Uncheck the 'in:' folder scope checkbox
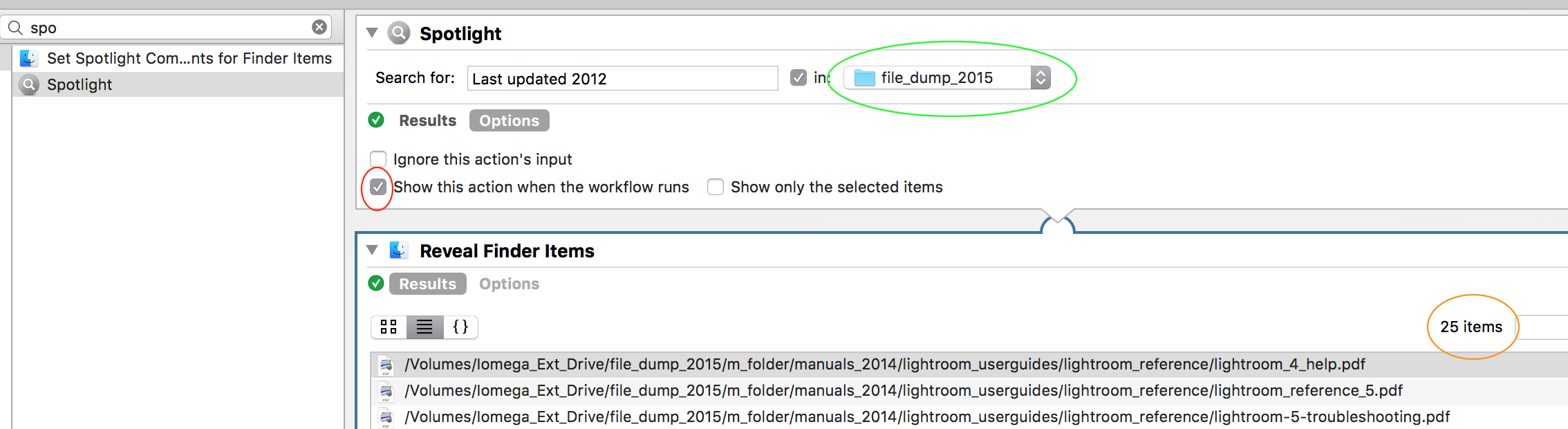This screenshot has width=1568, height=429. [799, 77]
